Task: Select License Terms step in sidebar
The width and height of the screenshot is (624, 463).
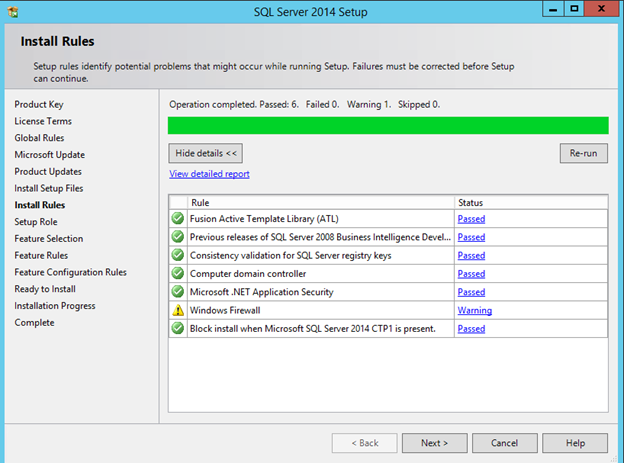Action: pos(43,121)
